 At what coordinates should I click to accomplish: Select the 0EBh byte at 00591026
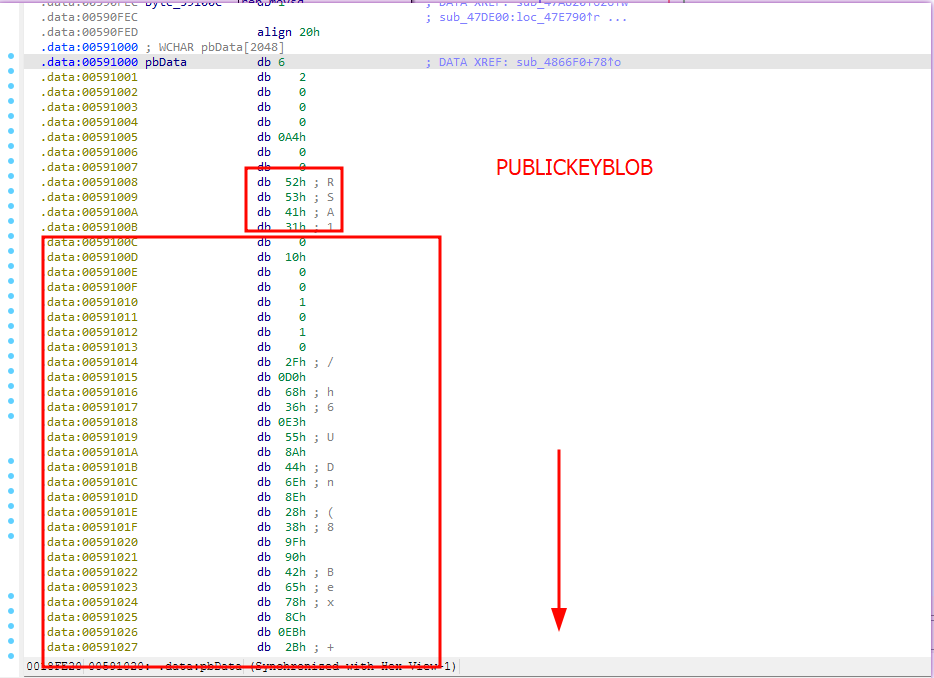coord(292,632)
